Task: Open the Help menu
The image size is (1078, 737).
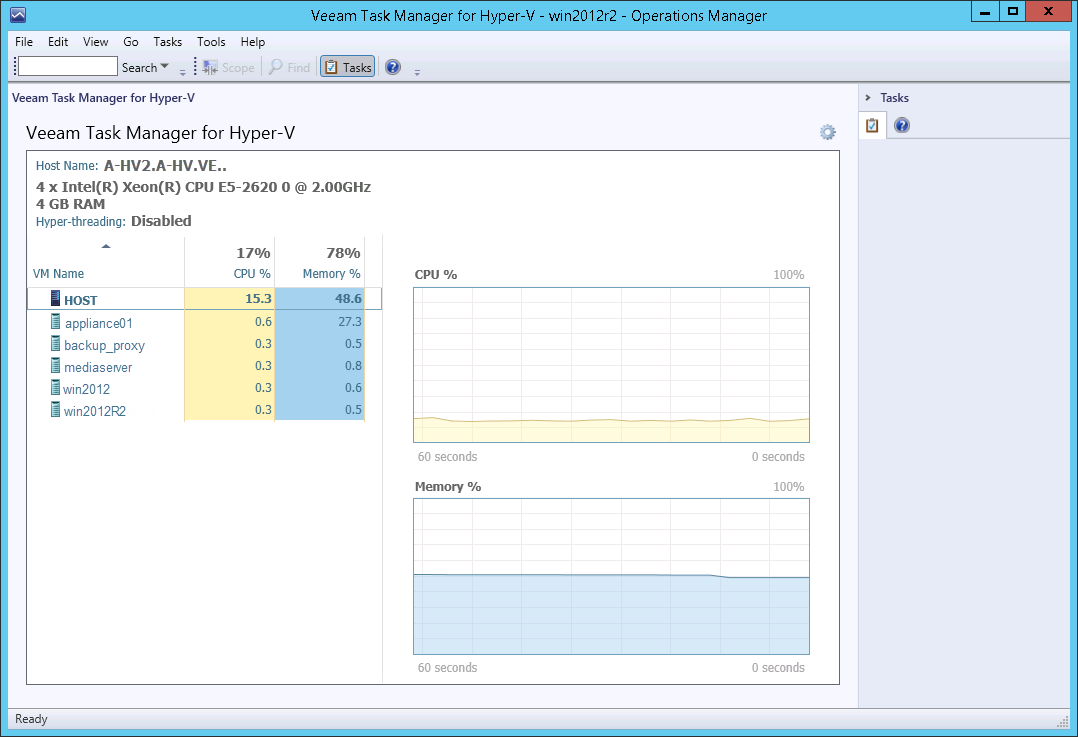Action: pos(253,42)
